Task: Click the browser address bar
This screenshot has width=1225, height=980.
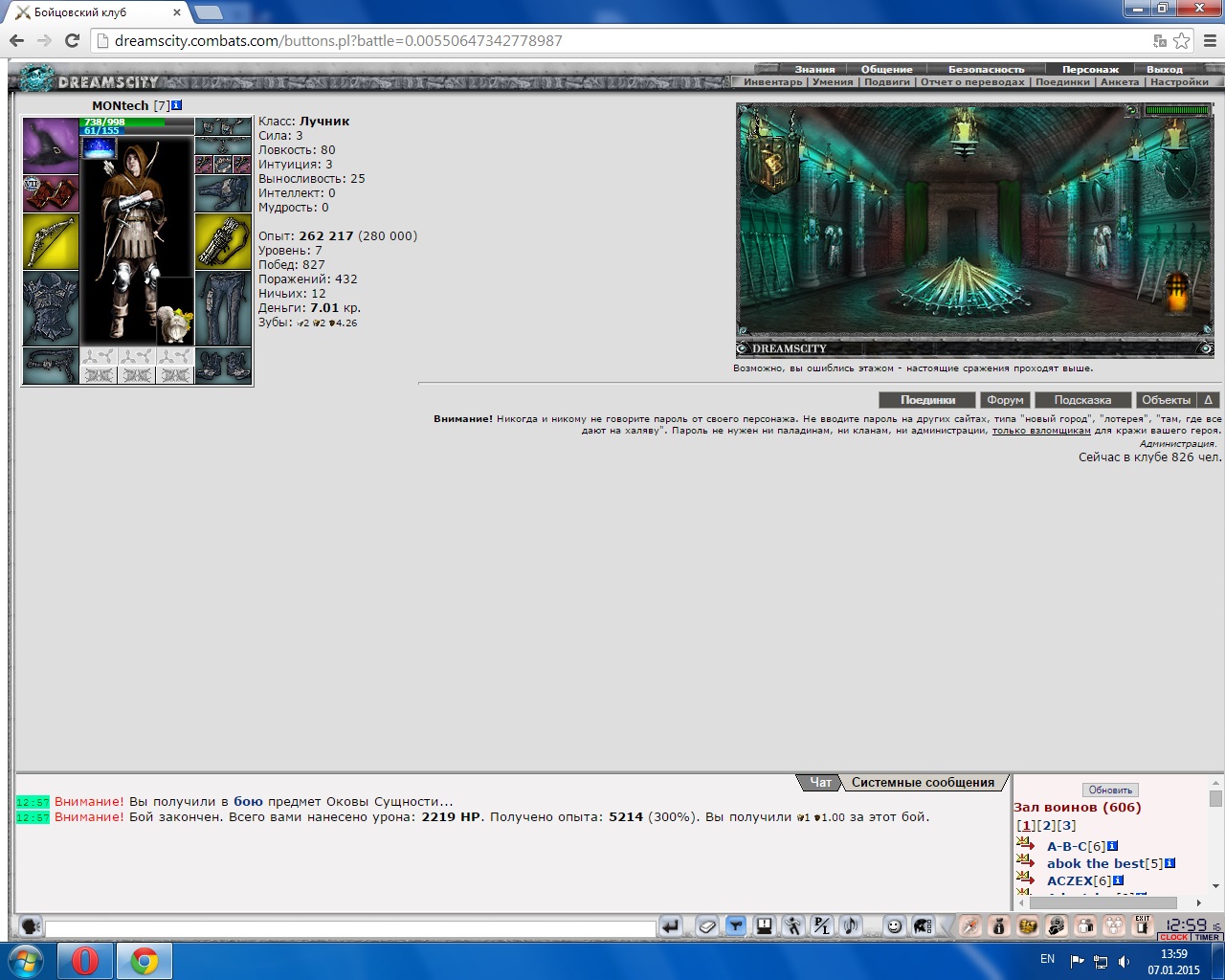Action: pos(622,41)
